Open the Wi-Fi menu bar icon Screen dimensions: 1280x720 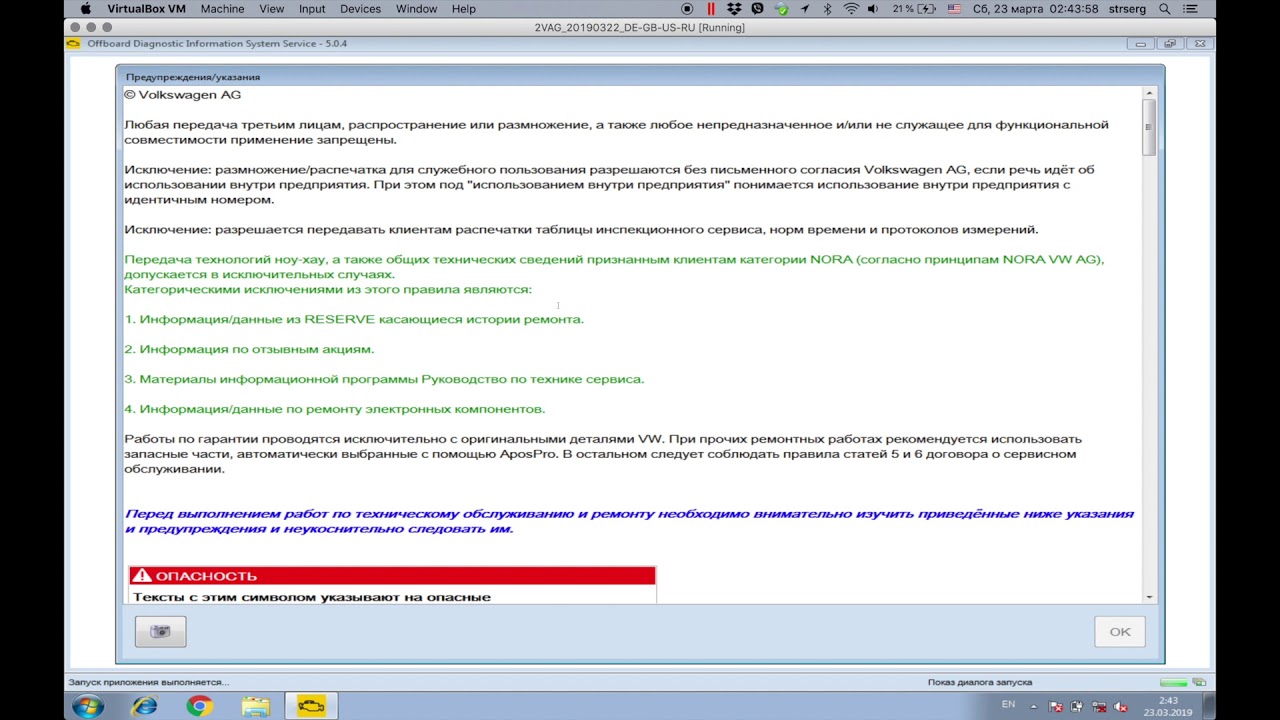pyautogui.click(x=851, y=9)
